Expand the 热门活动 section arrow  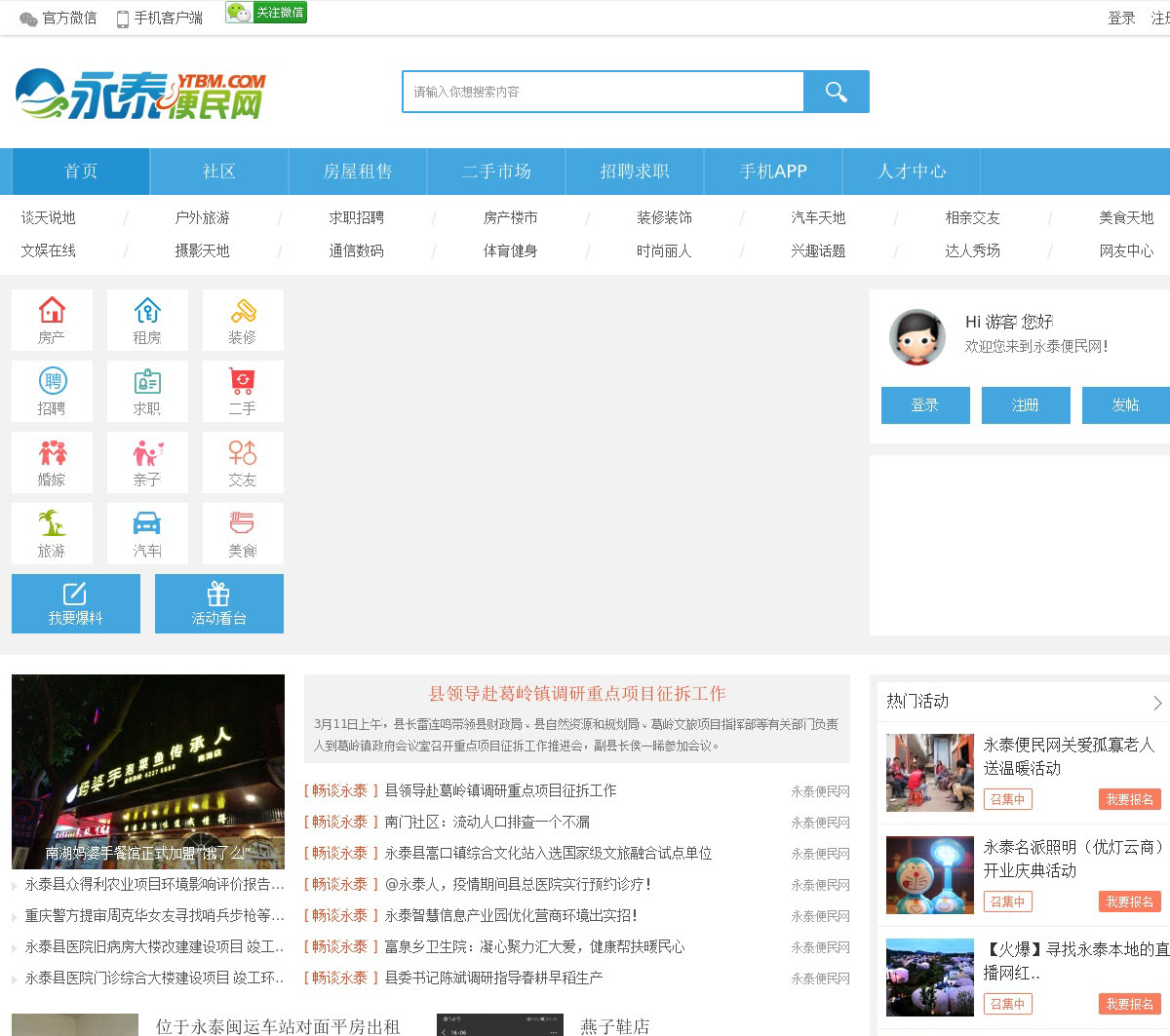click(1157, 703)
